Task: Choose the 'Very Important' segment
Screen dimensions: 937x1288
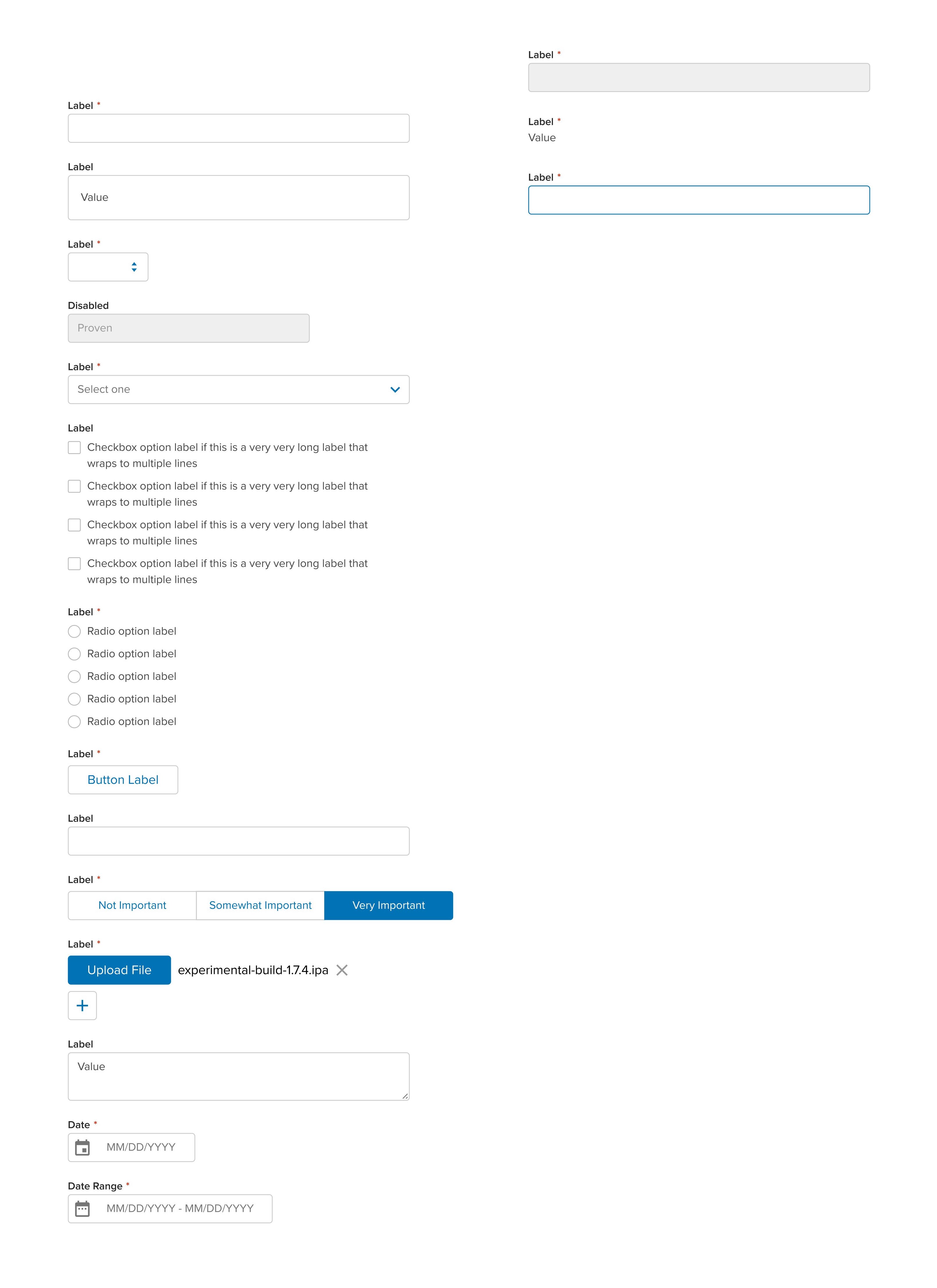Action: [389, 906]
